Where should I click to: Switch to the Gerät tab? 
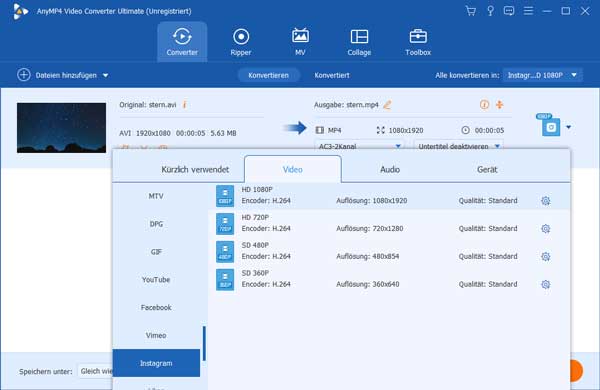pos(487,170)
